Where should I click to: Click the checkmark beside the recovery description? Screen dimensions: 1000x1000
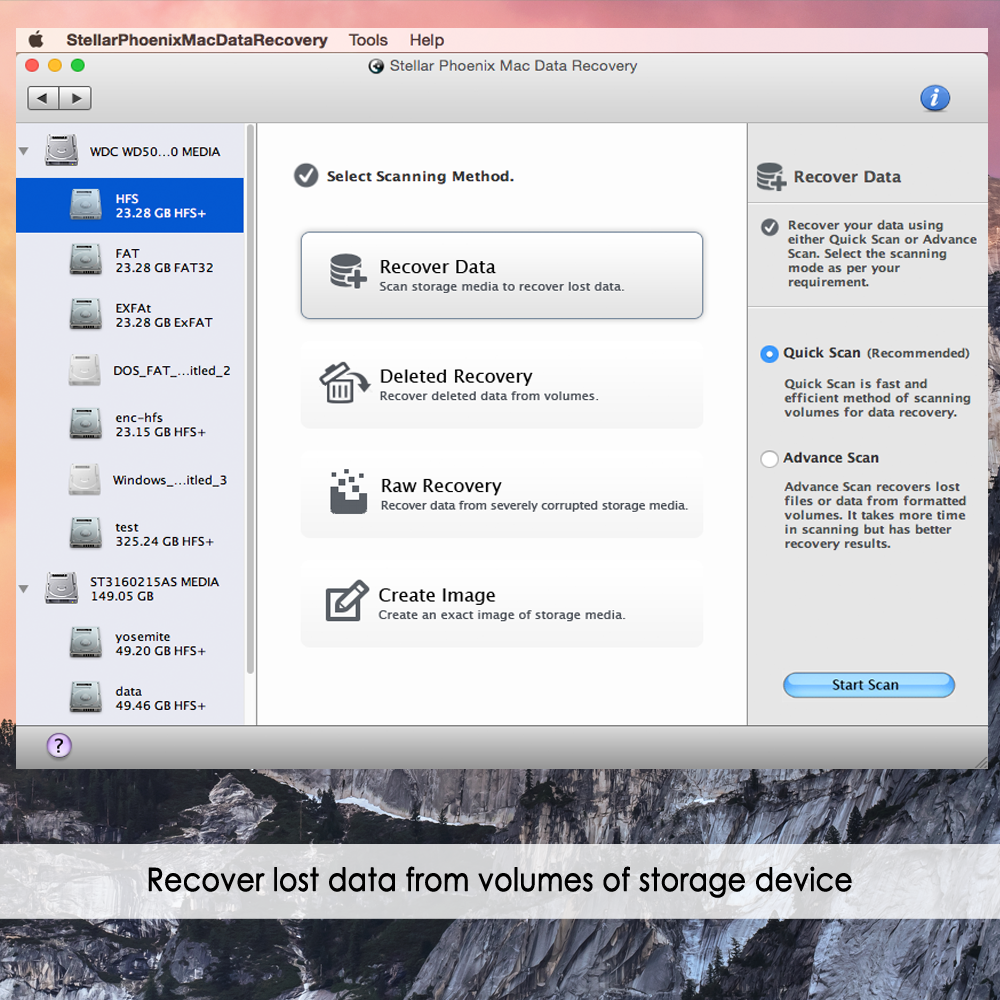click(x=770, y=227)
